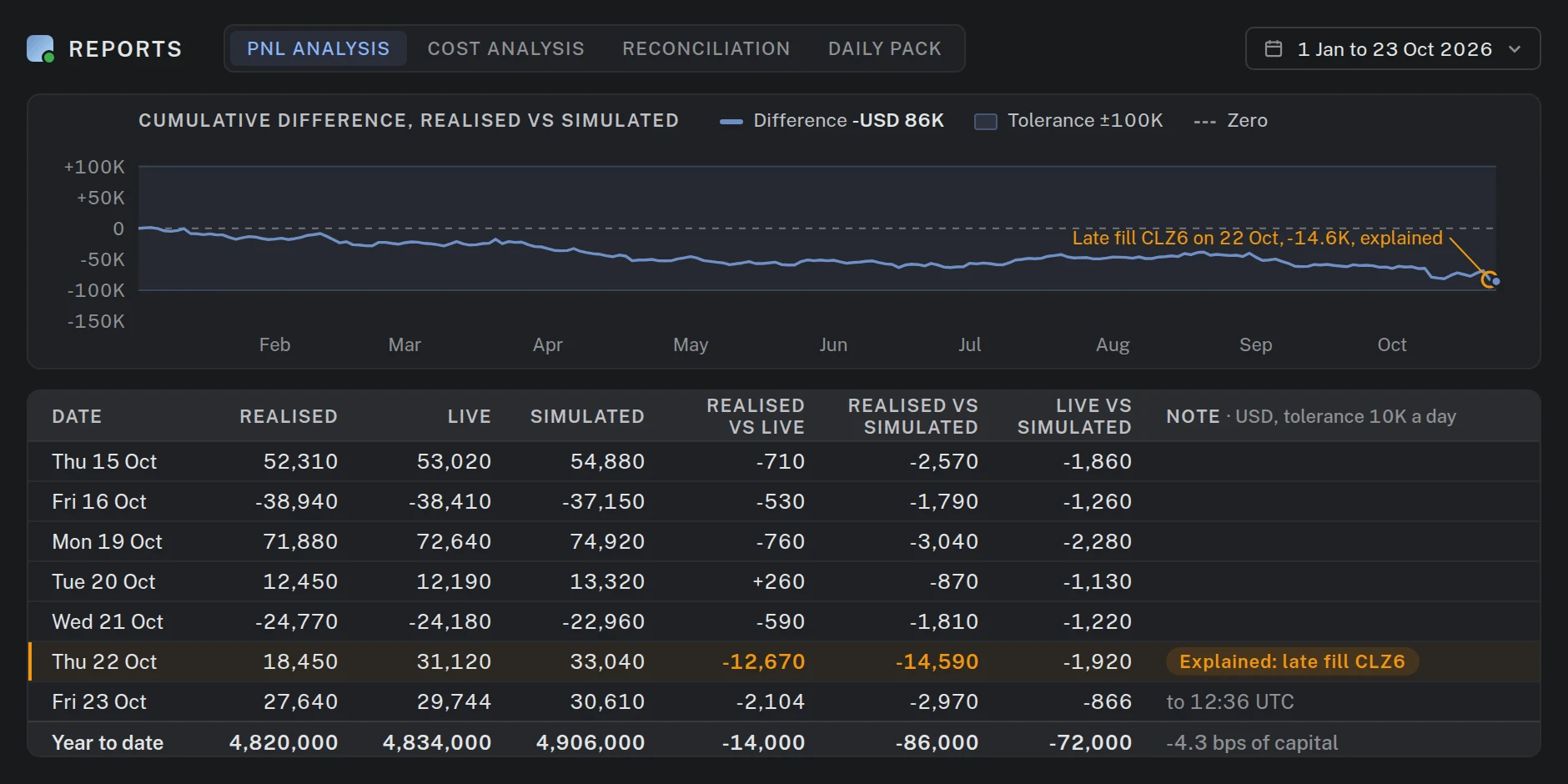Select the Thu 15 Oct row date
Viewport: 1568px width, 784px height.
(104, 461)
